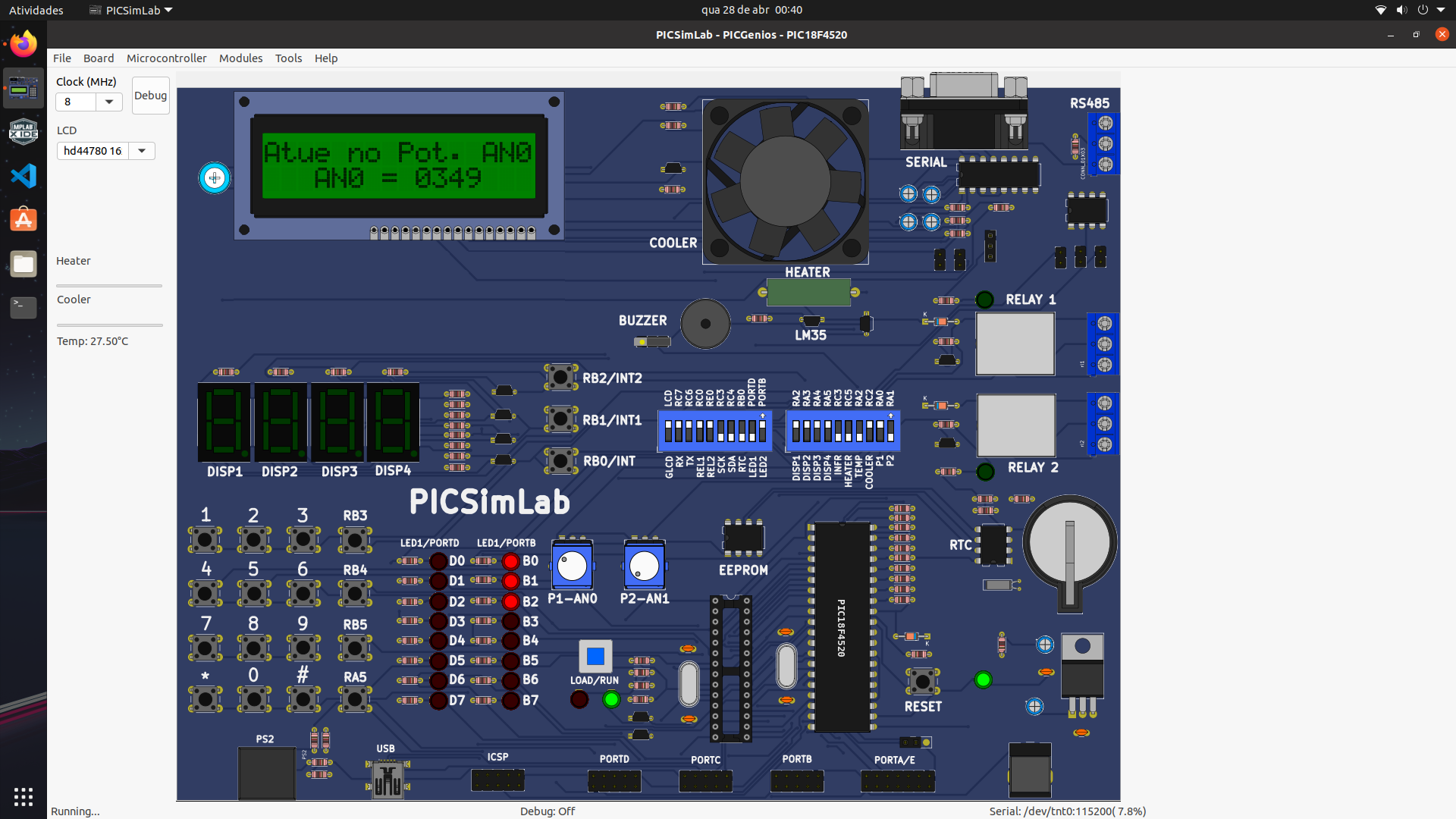
Task: Toggle the GLCD DIP switch
Action: pyautogui.click(x=668, y=431)
